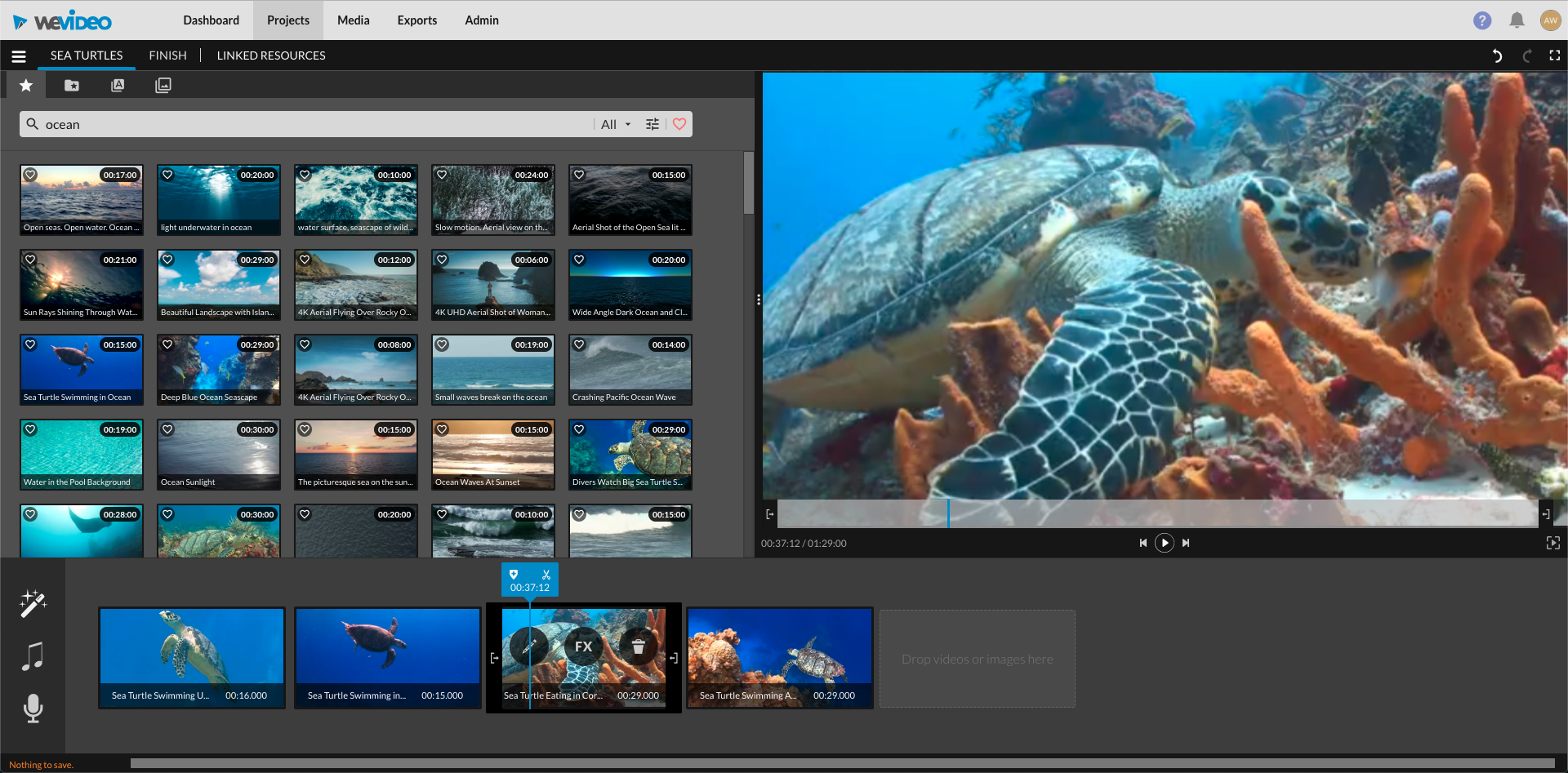1568x773 pixels.
Task: Click the undo arrow button
Action: click(x=1497, y=56)
